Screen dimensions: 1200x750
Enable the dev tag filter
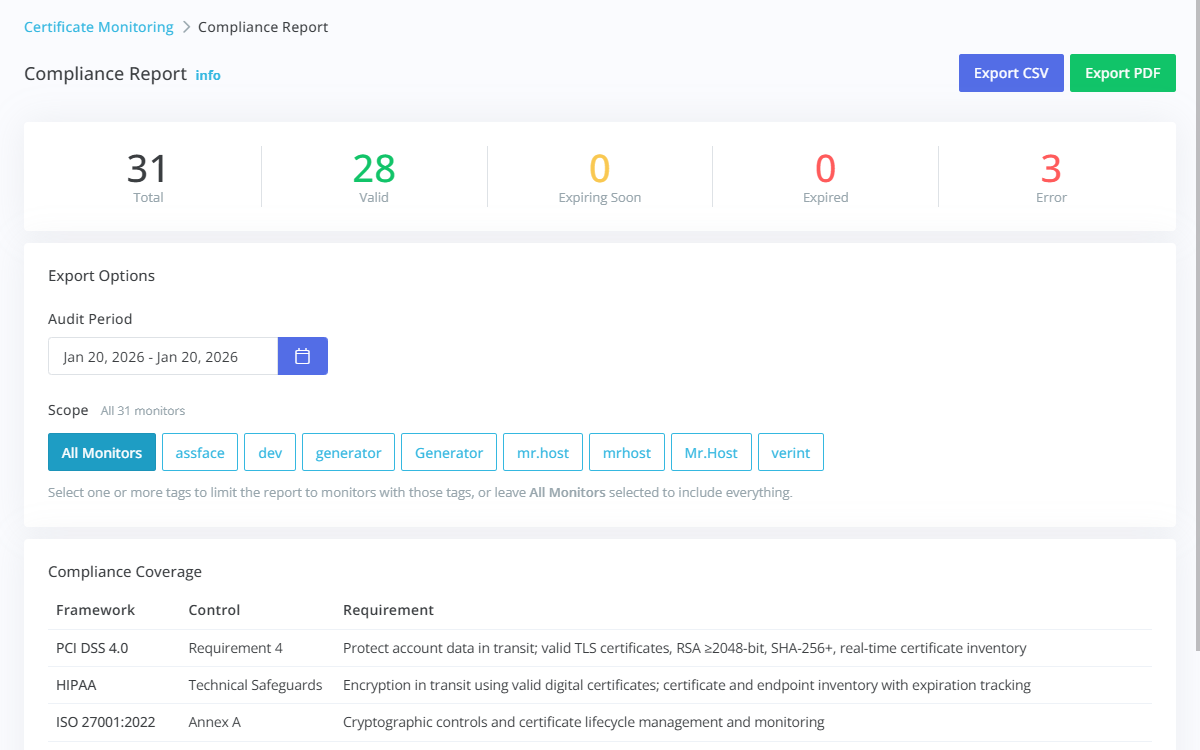(269, 452)
